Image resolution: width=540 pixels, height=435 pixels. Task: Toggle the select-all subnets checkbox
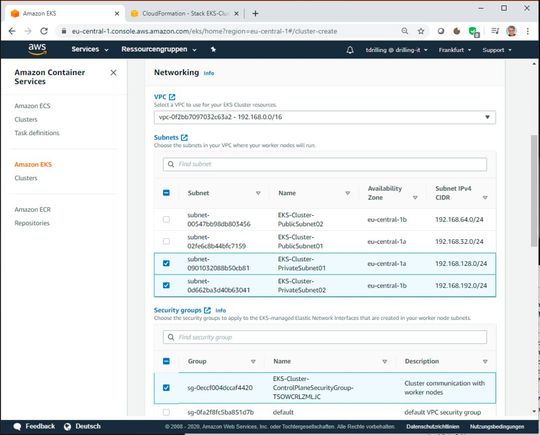point(166,193)
